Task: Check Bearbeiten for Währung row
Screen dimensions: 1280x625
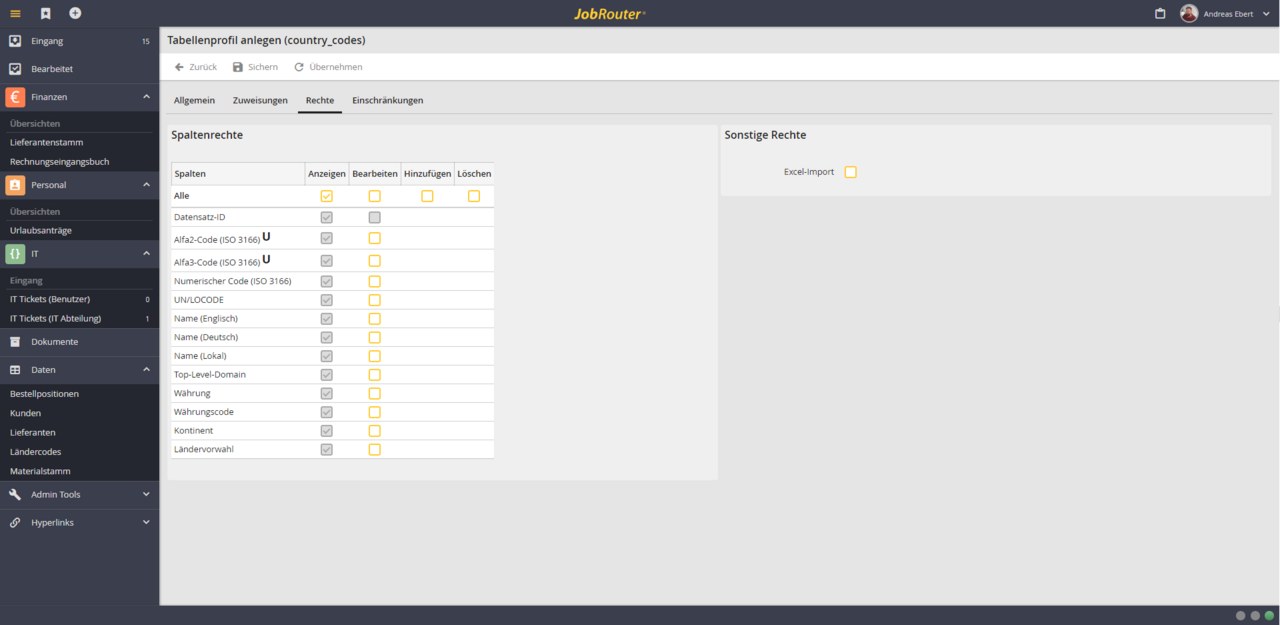Action: tap(375, 393)
